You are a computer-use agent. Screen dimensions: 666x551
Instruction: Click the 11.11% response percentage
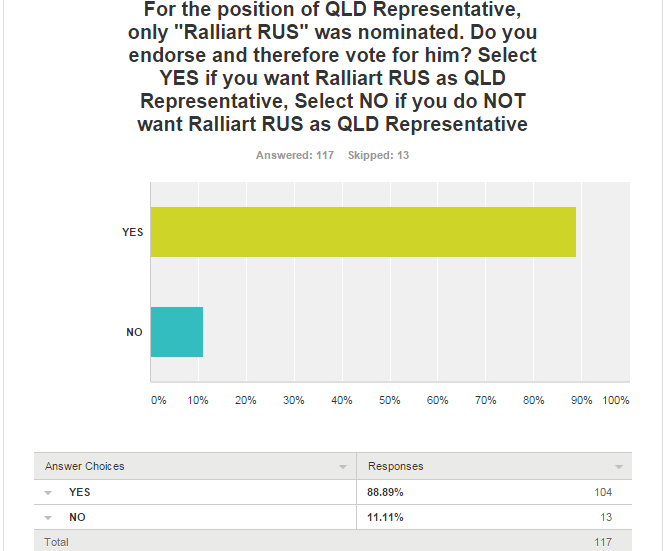pyautogui.click(x=385, y=517)
